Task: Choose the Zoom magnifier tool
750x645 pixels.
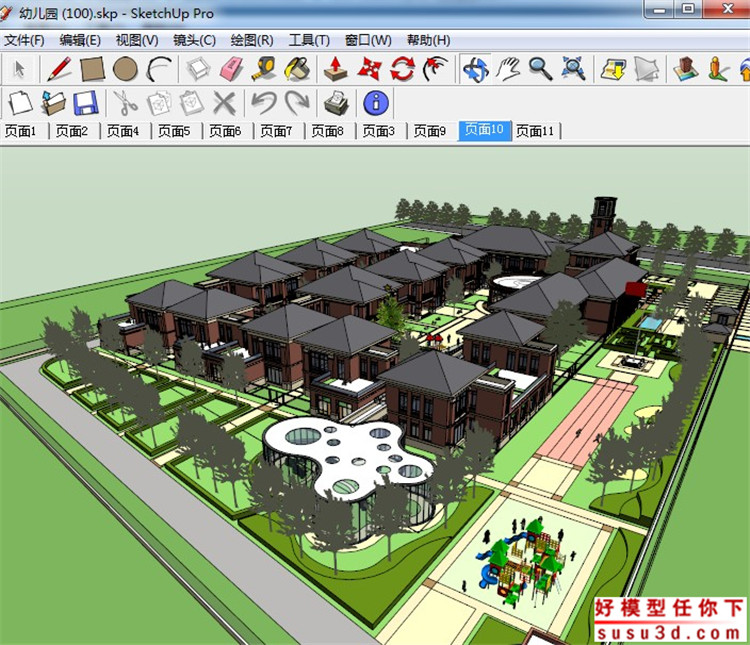Action: click(x=540, y=69)
